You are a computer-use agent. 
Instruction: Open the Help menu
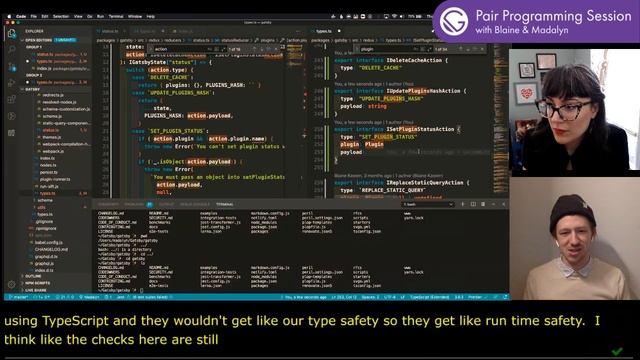(151, 16)
